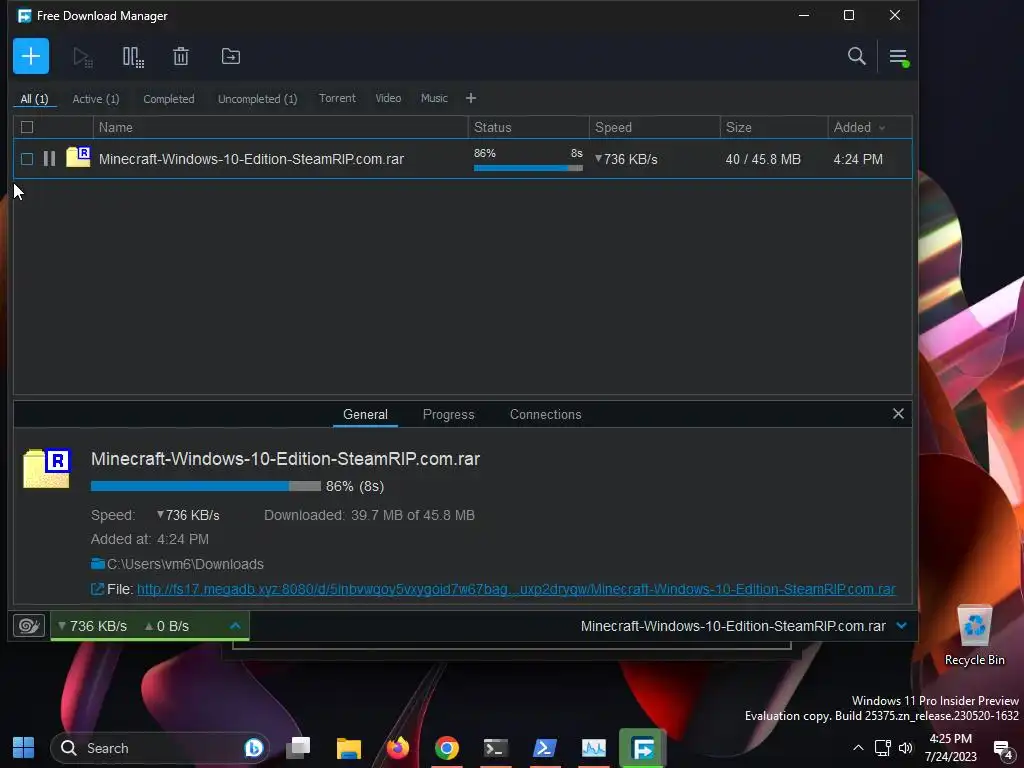Switch to Video filter
The image size is (1024, 768).
coord(388,98)
